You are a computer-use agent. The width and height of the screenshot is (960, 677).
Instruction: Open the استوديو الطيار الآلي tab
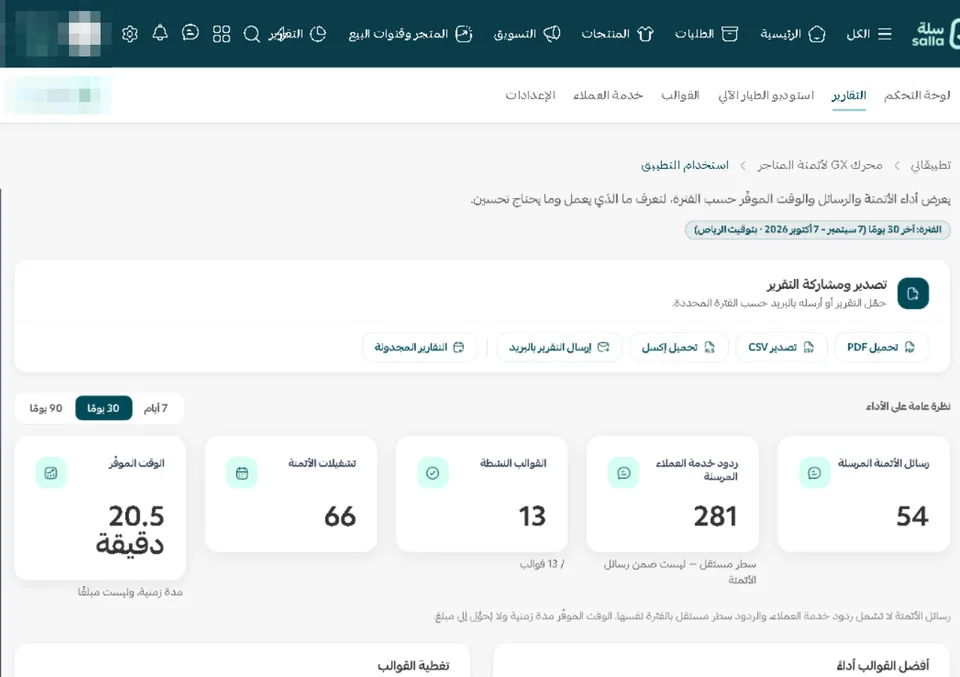[x=766, y=95]
